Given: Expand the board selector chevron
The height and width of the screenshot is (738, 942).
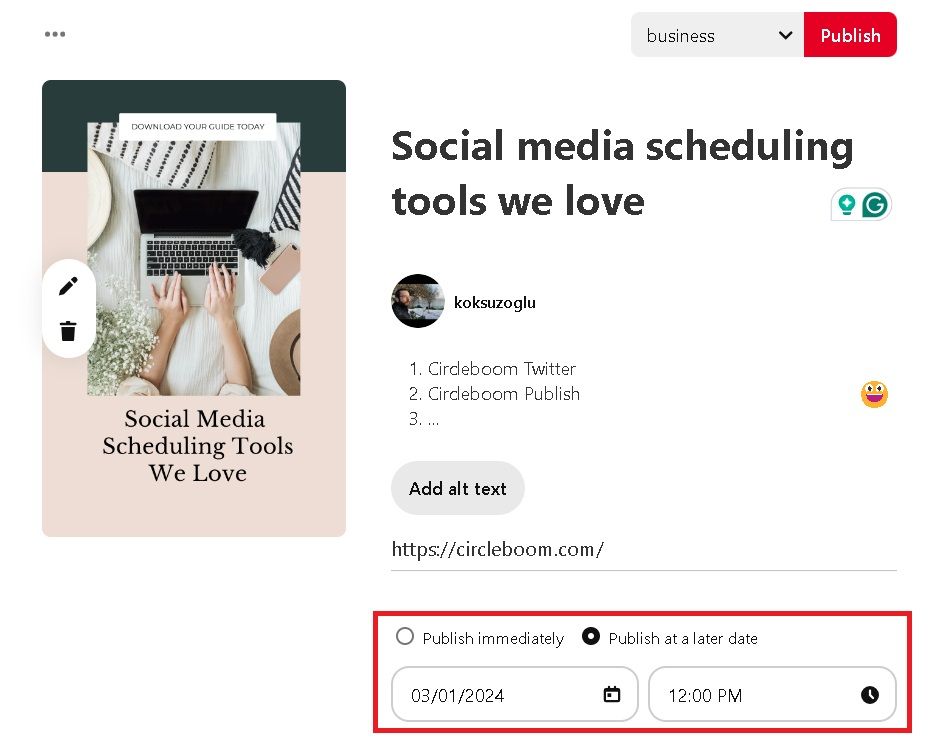Looking at the screenshot, I should (x=786, y=35).
